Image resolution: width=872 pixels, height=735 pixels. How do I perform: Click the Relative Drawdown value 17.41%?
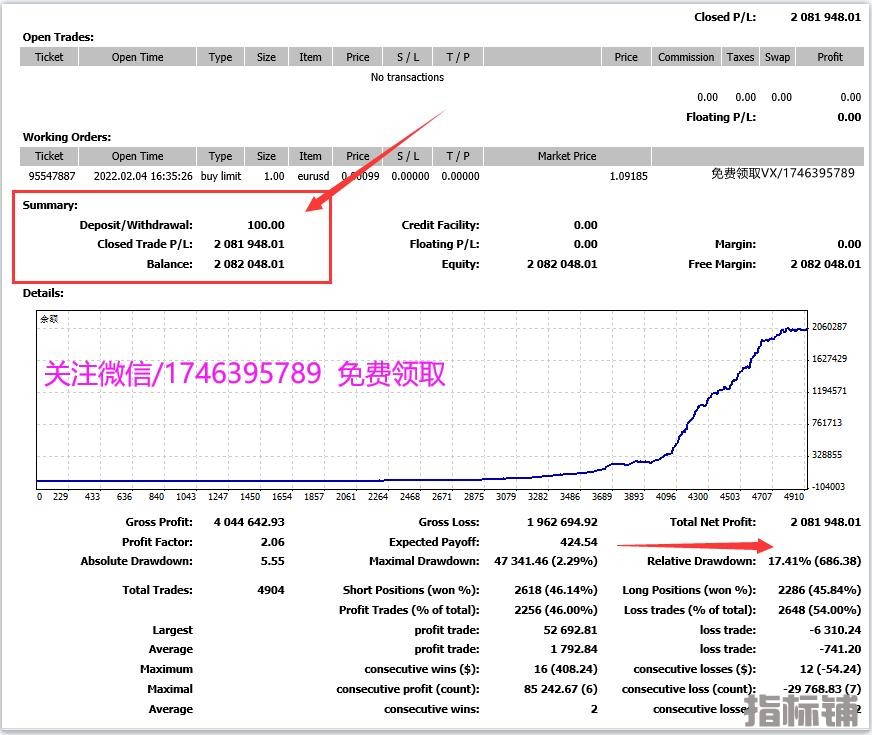814,561
